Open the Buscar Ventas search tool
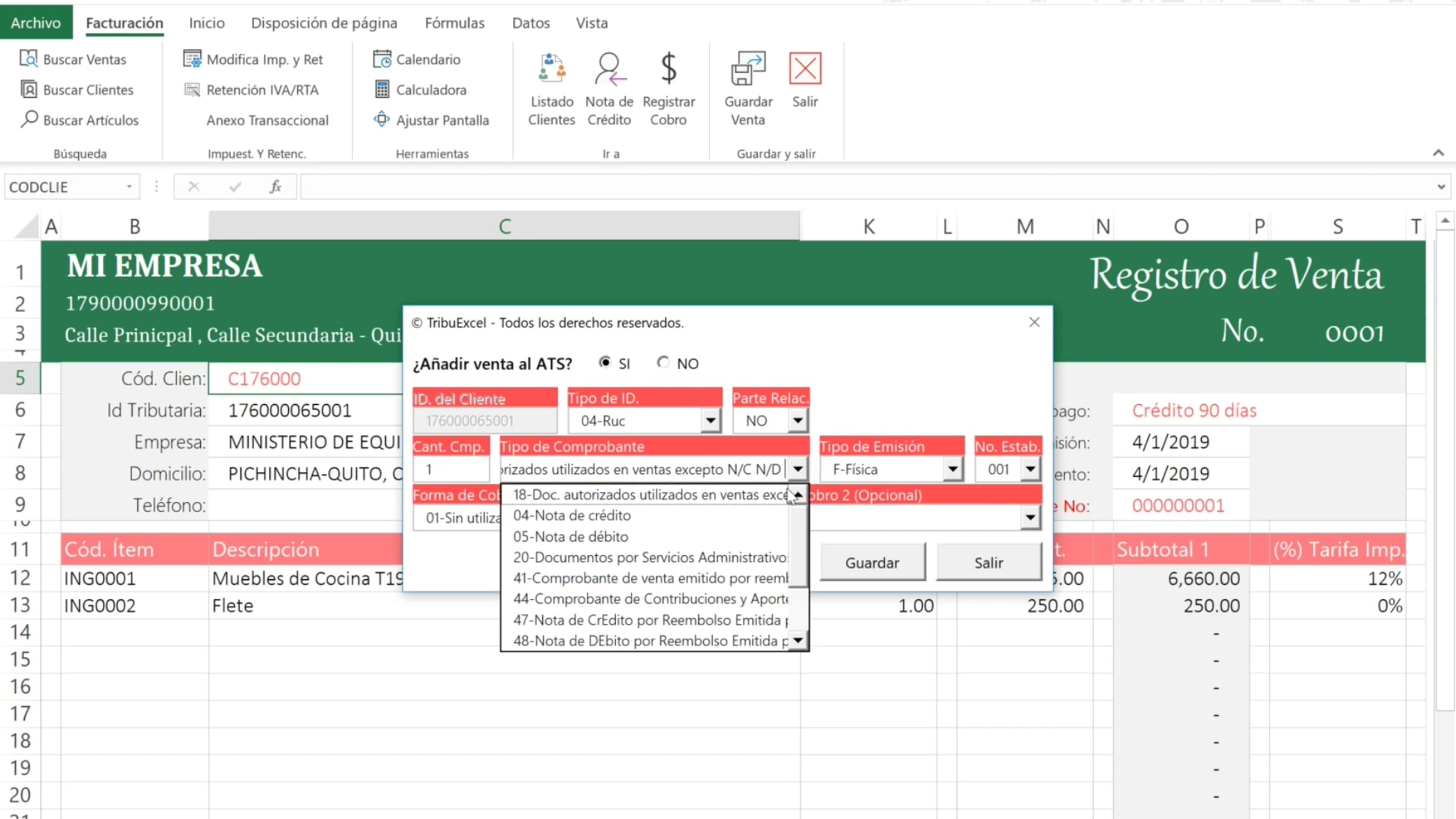1456x819 pixels. pyautogui.click(x=73, y=59)
